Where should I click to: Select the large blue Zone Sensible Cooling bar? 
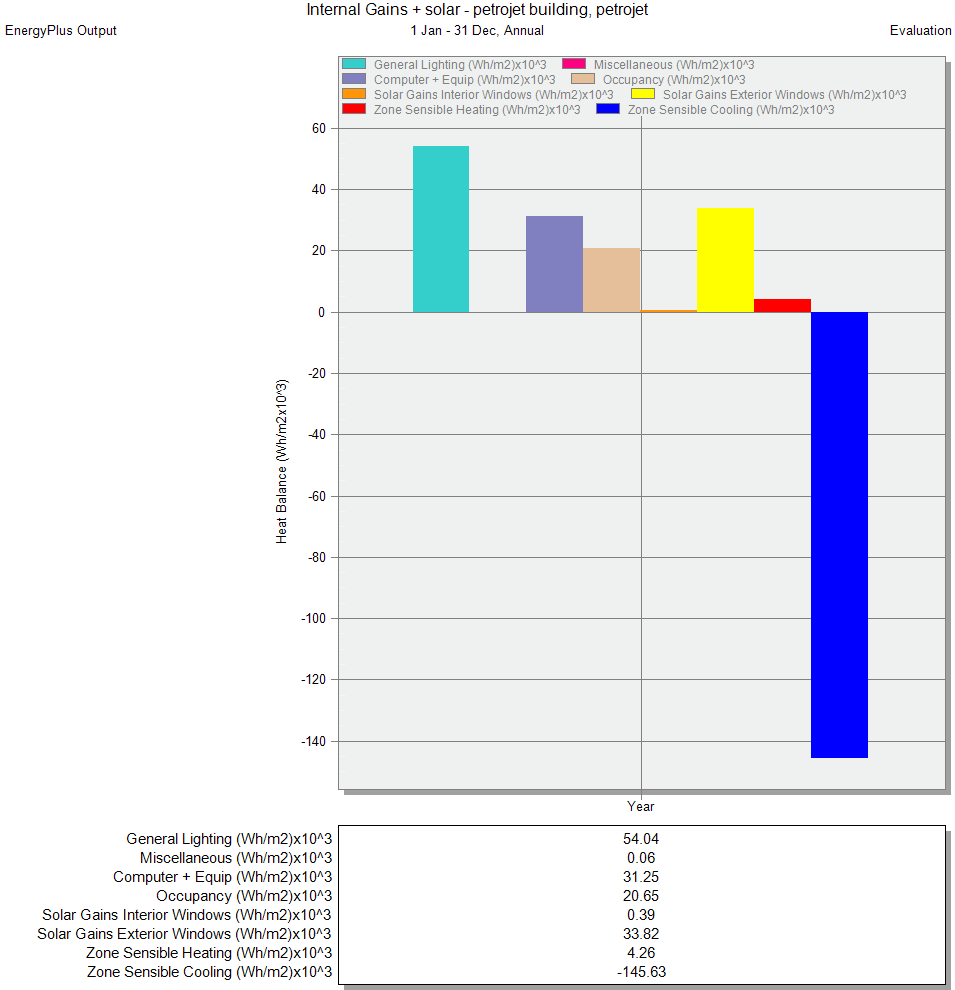[839, 535]
